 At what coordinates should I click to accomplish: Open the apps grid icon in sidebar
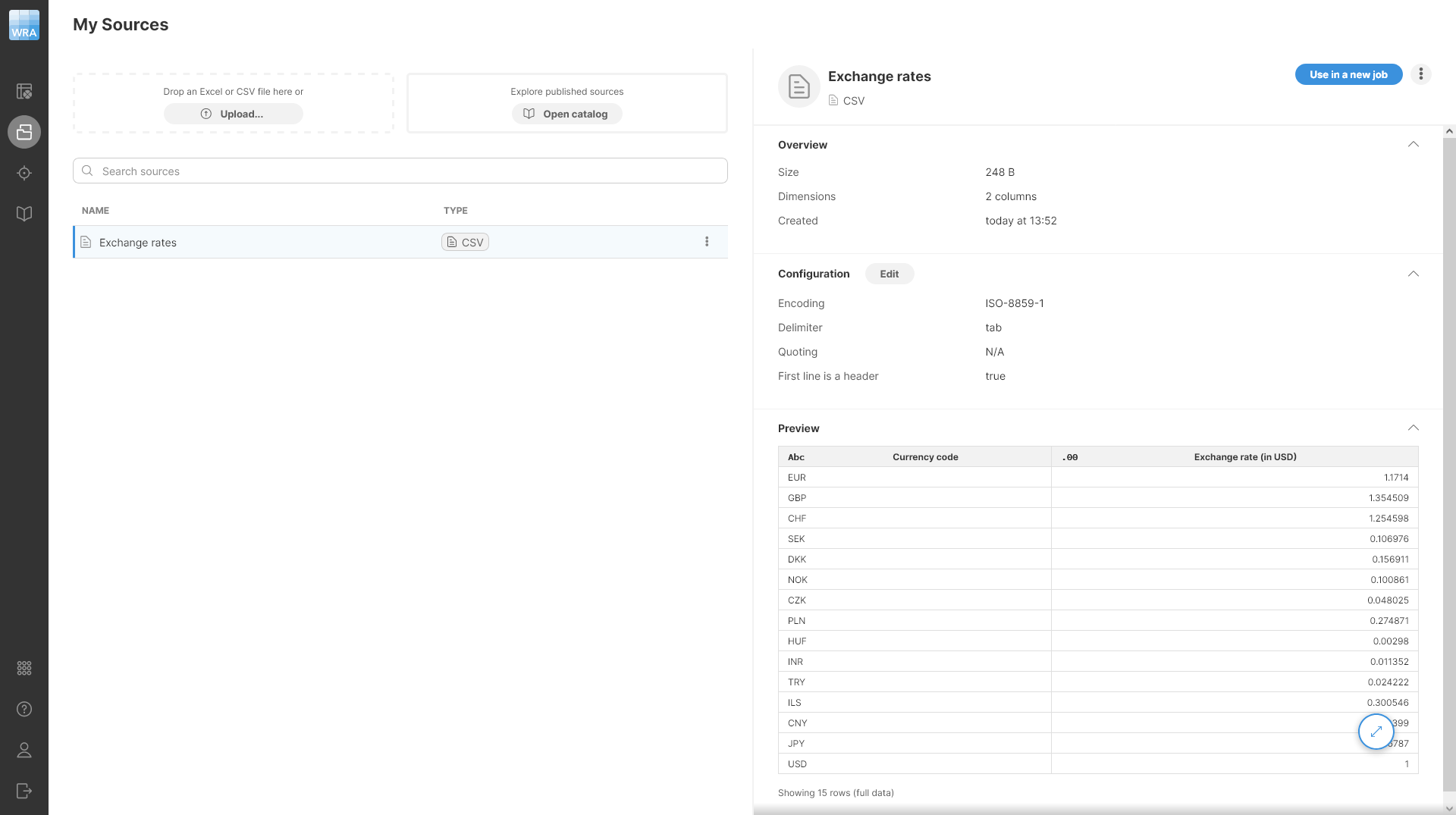pyautogui.click(x=24, y=669)
